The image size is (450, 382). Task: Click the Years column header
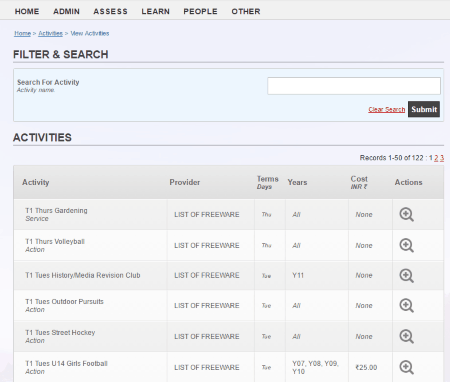pyautogui.click(x=297, y=182)
